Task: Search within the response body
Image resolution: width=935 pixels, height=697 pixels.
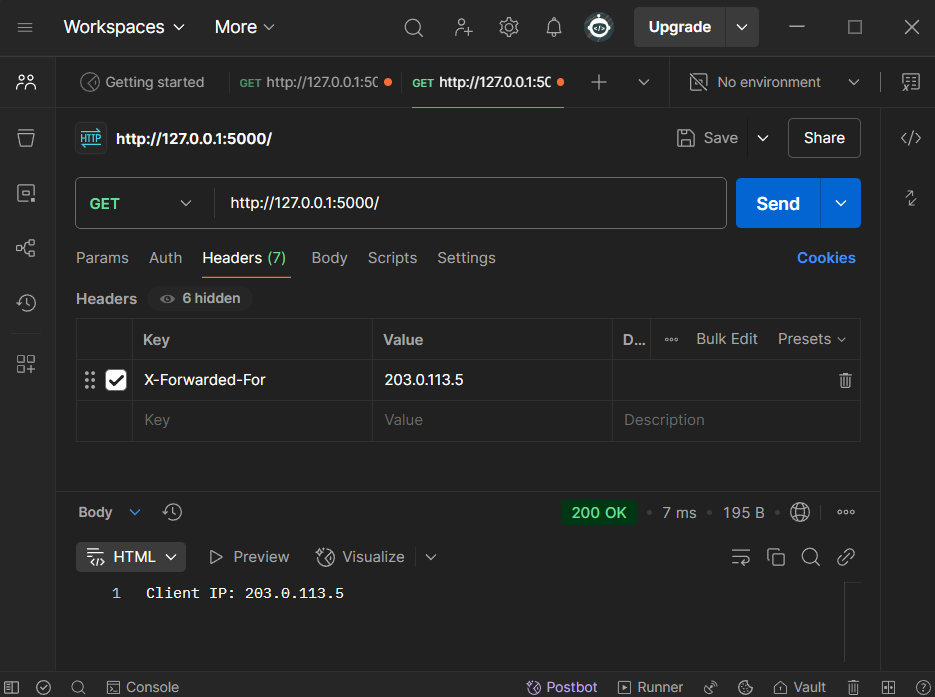Action: [810, 557]
